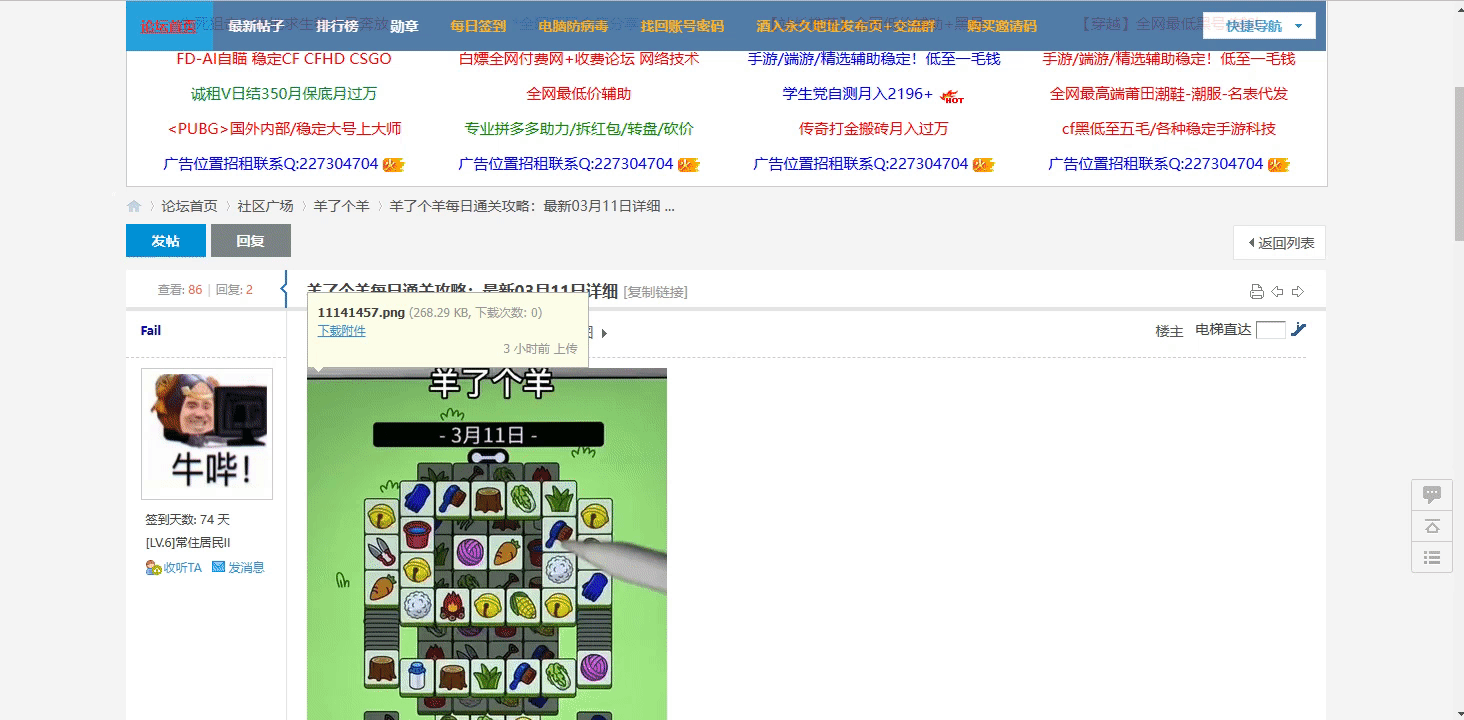Go to previous thread with left arrow
Viewport: 1464px width, 720px height.
tap(1277, 292)
